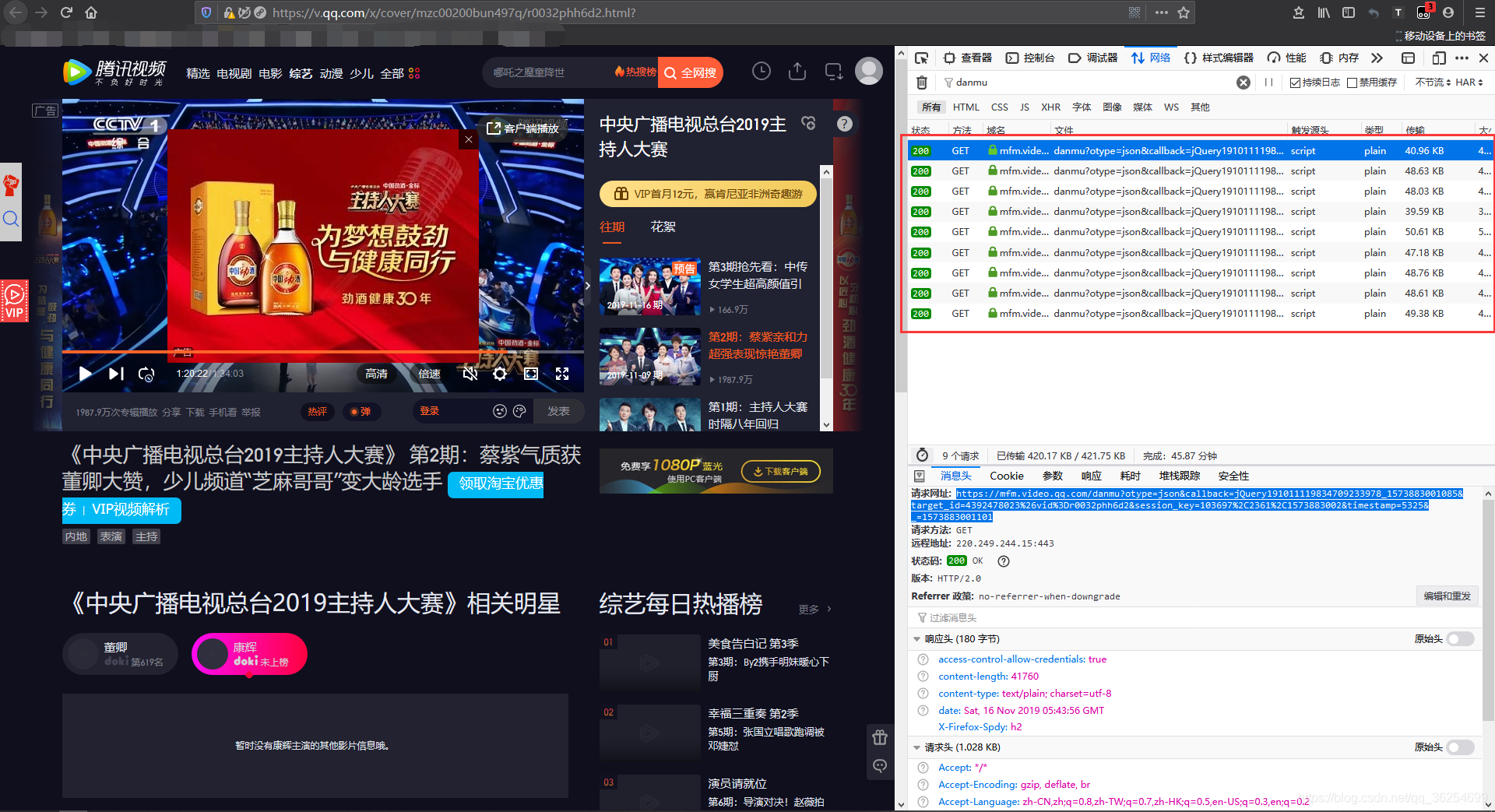1495x812 pixels.
Task: Open 全部 channel menu
Action: tap(400, 73)
